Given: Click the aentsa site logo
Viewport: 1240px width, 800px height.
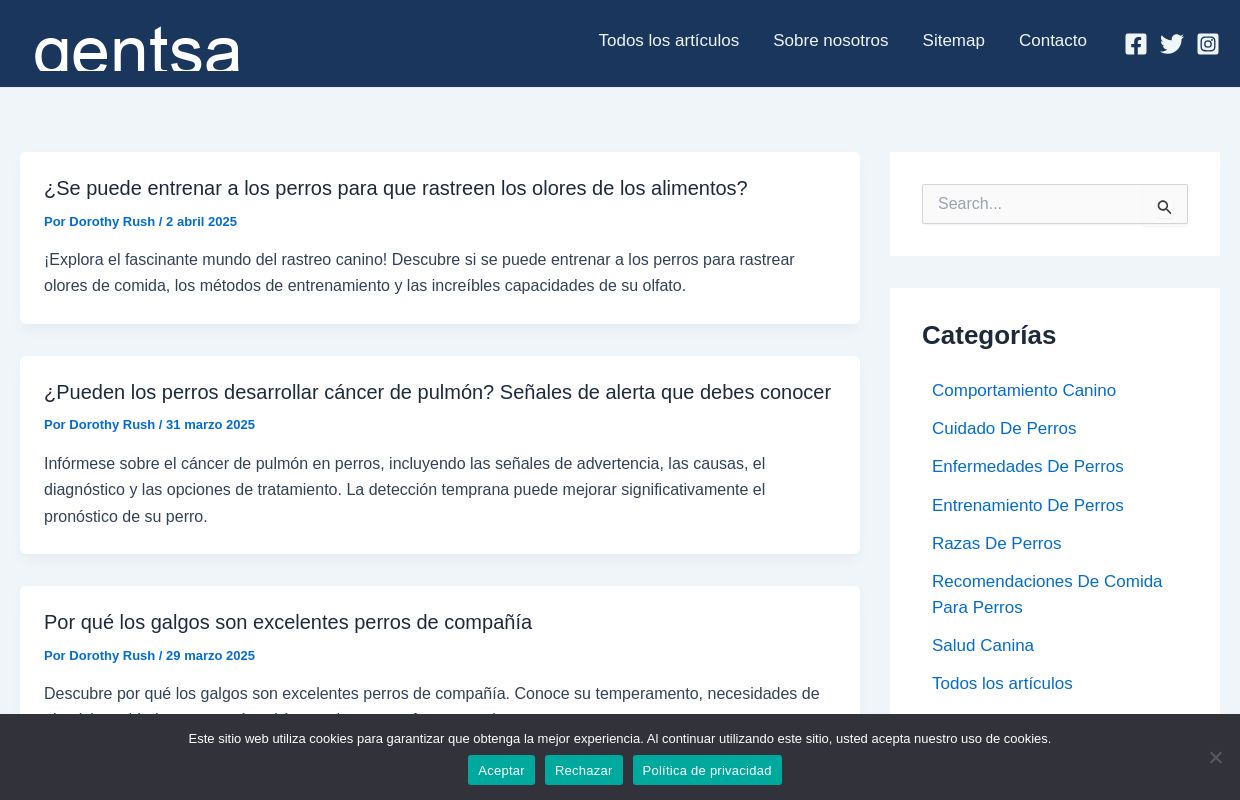Looking at the screenshot, I should (137, 48).
